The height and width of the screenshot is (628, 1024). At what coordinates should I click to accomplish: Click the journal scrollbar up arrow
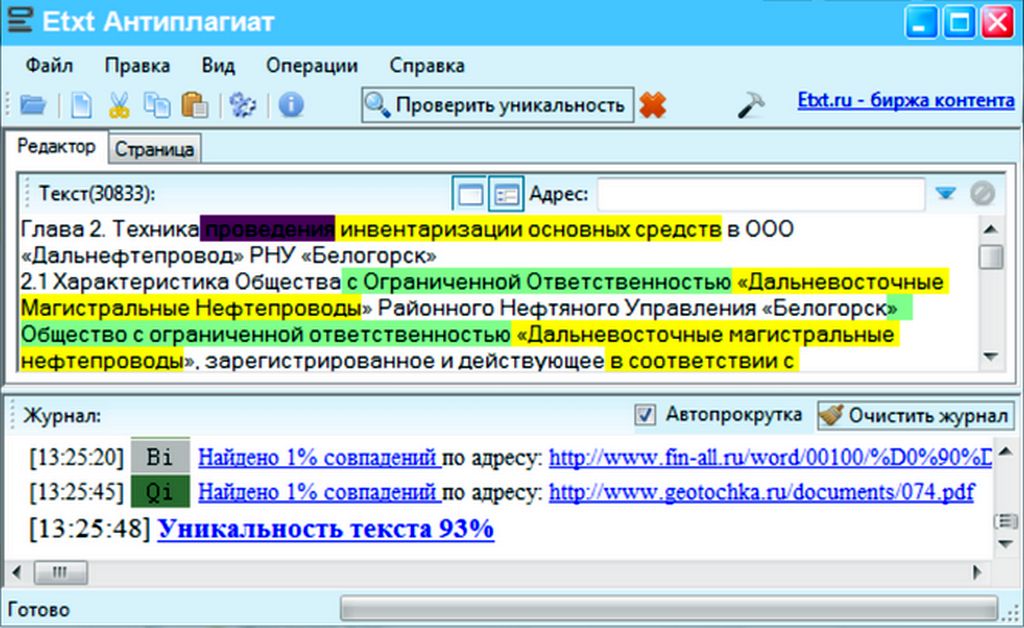1006,451
